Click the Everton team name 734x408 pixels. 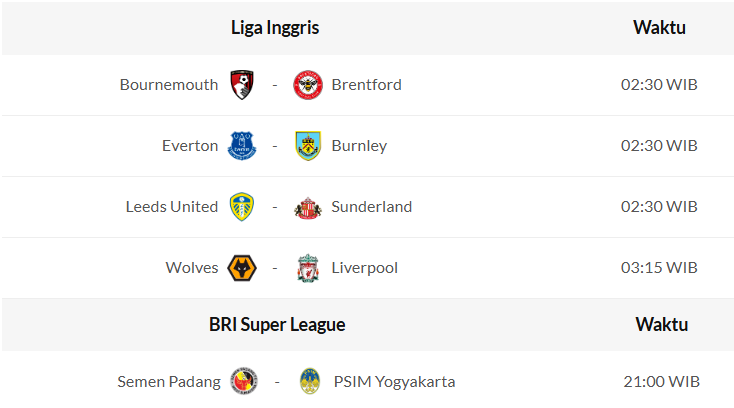pos(190,146)
